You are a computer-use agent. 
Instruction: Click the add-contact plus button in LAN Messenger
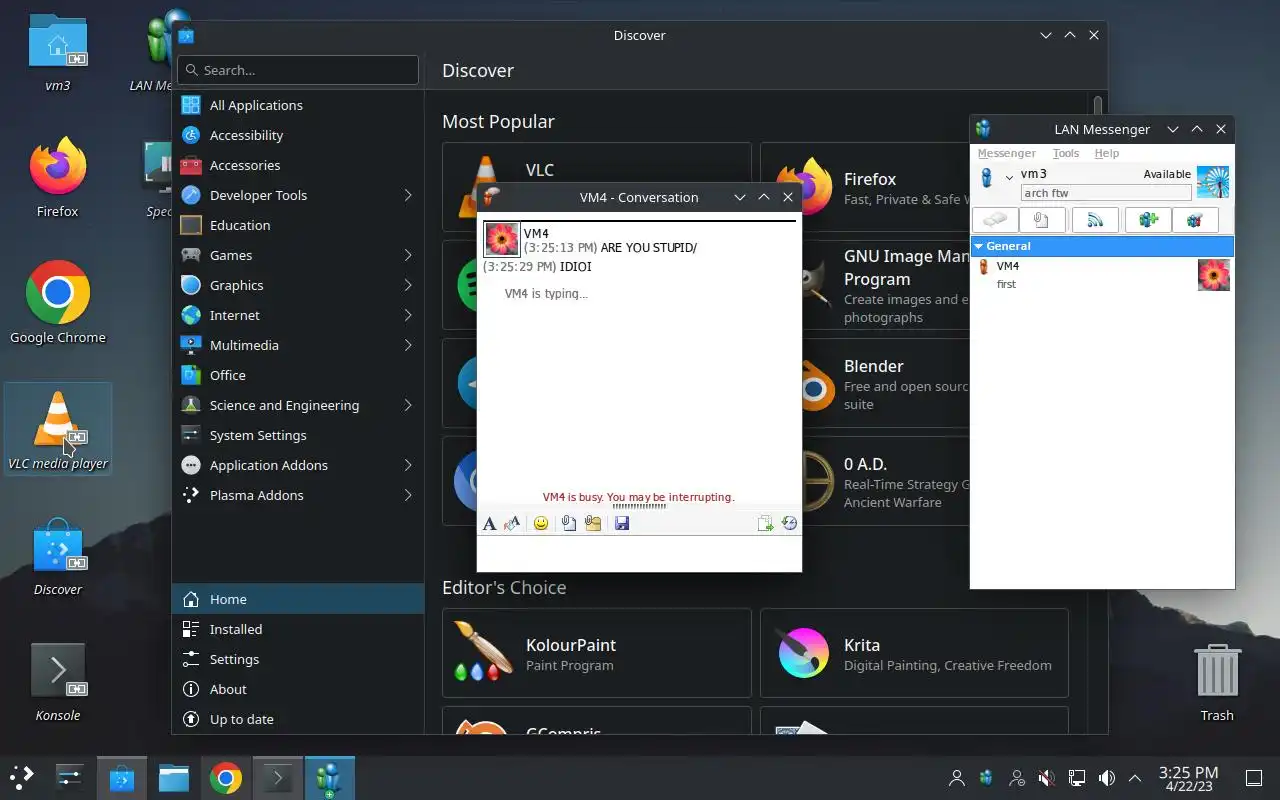click(1148, 220)
